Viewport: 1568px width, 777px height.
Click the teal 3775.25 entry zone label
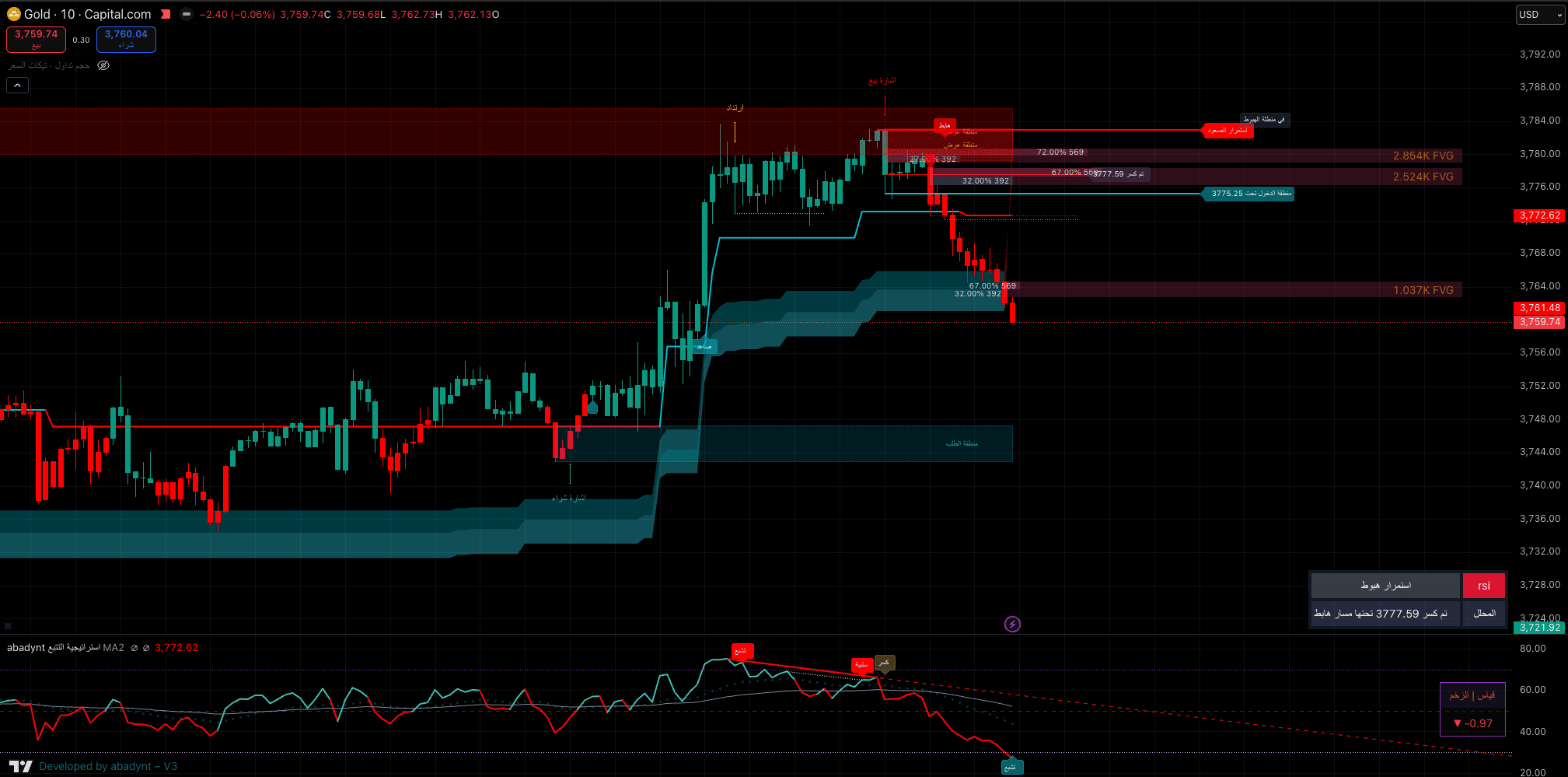pos(1250,194)
